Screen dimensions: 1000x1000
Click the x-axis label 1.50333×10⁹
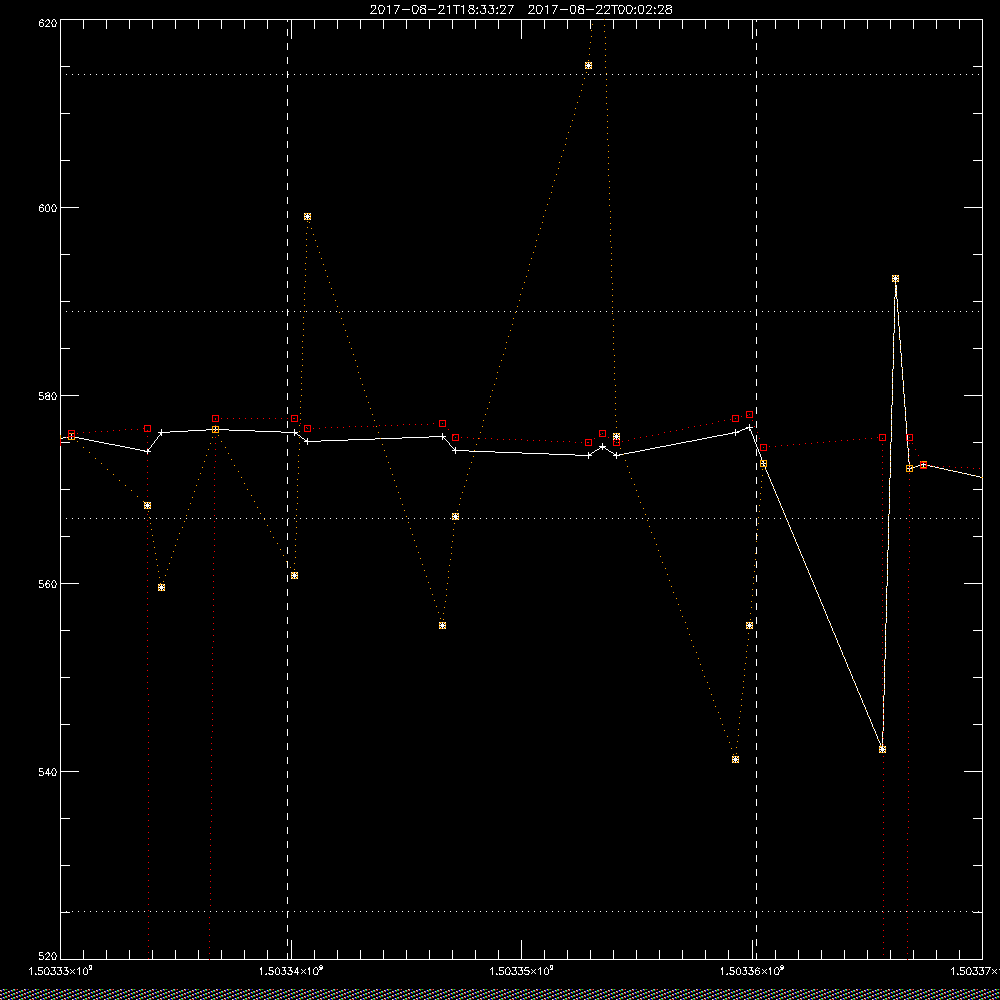pos(61,971)
